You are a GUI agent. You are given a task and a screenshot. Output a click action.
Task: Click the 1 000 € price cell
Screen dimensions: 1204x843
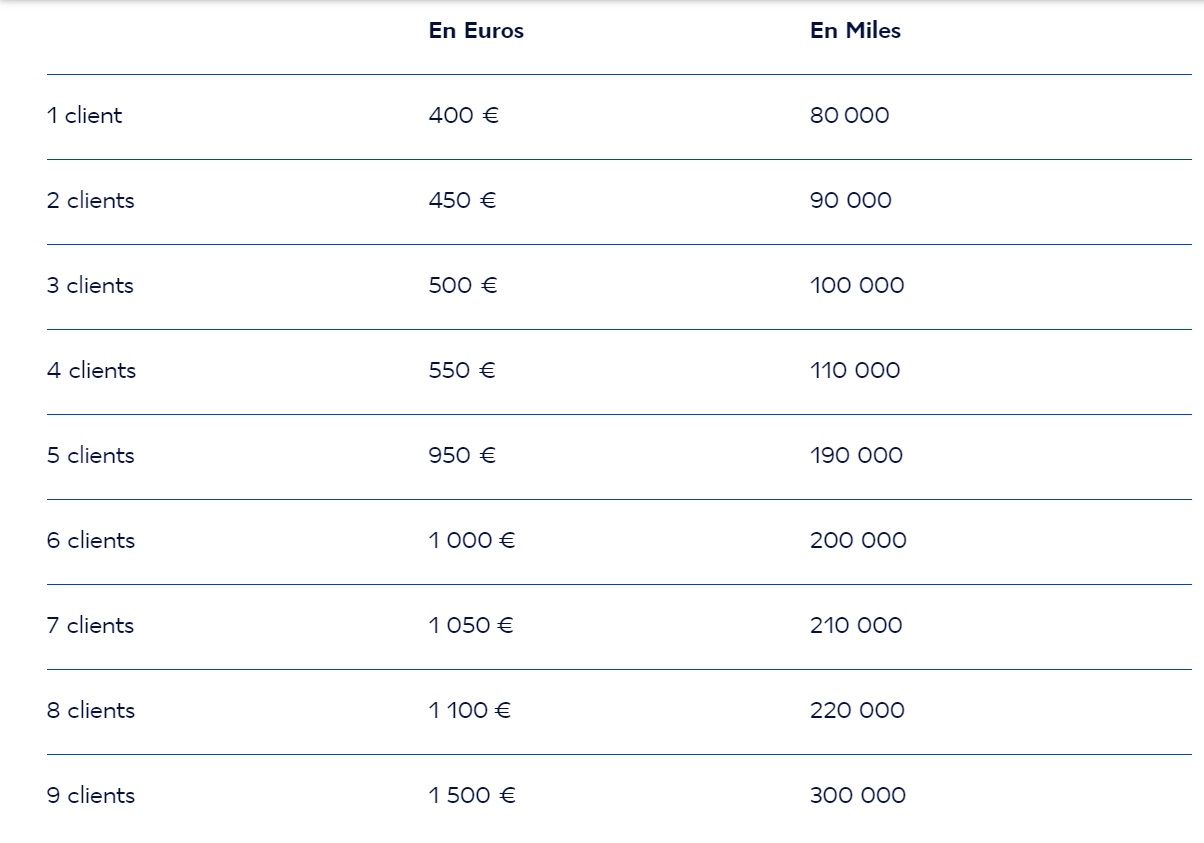pos(472,541)
